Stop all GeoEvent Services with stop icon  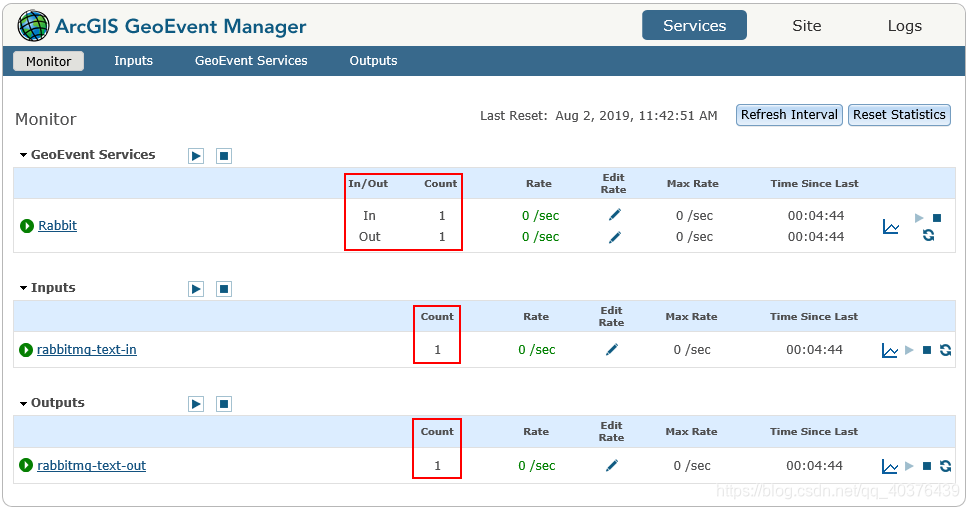224,156
